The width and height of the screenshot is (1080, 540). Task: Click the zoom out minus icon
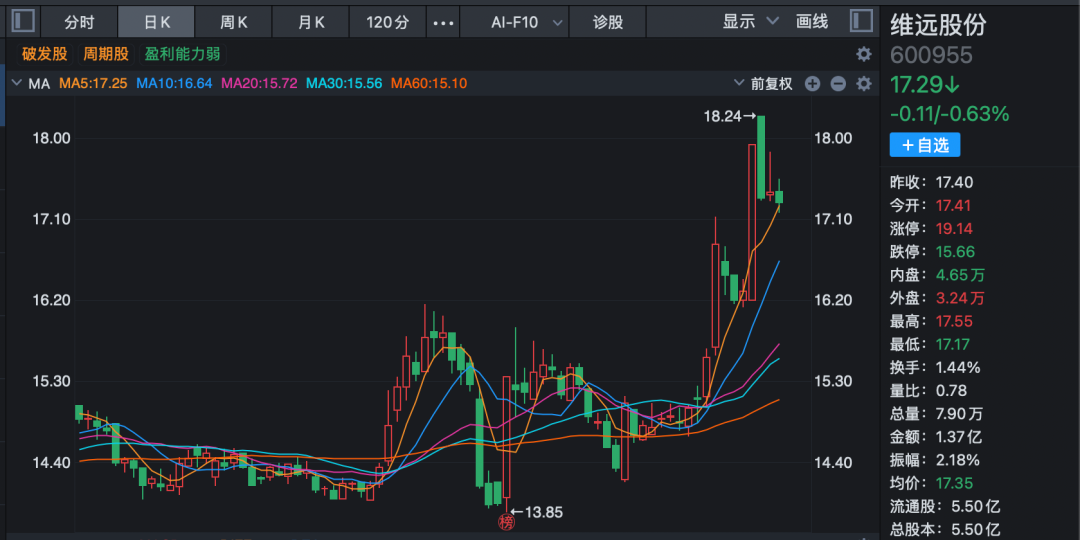click(x=838, y=84)
